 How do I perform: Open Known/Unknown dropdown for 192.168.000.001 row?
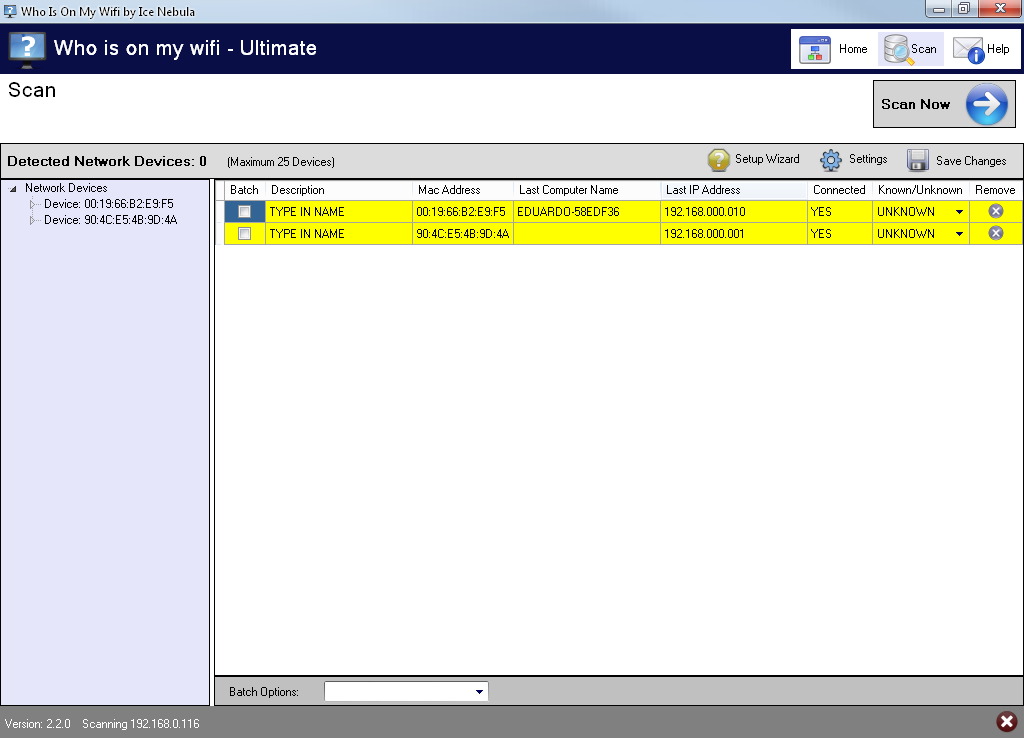959,234
